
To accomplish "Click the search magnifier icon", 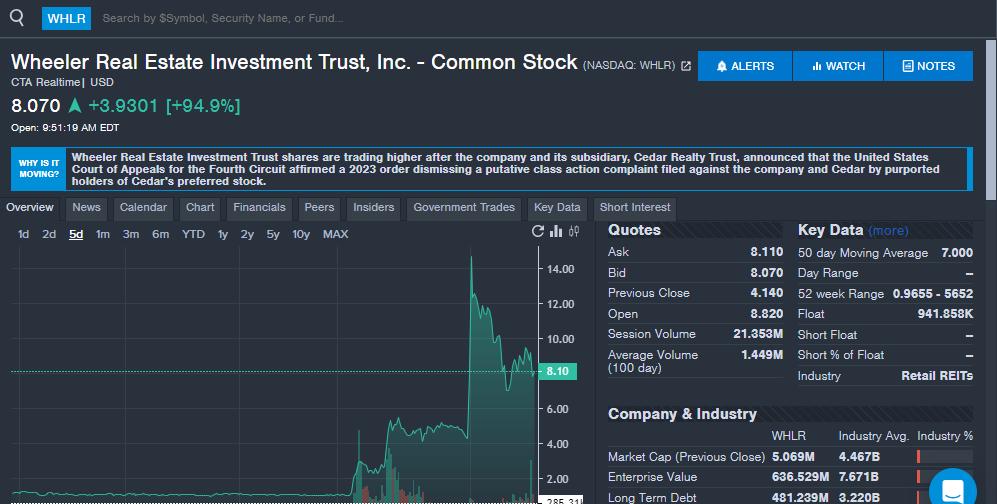I will click(x=17, y=18).
